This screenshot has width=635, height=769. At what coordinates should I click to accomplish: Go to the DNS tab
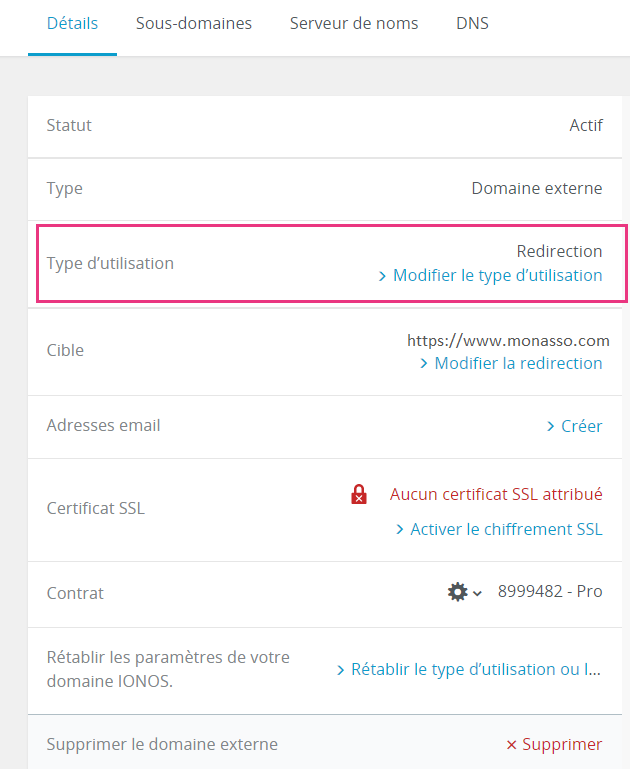coord(472,24)
